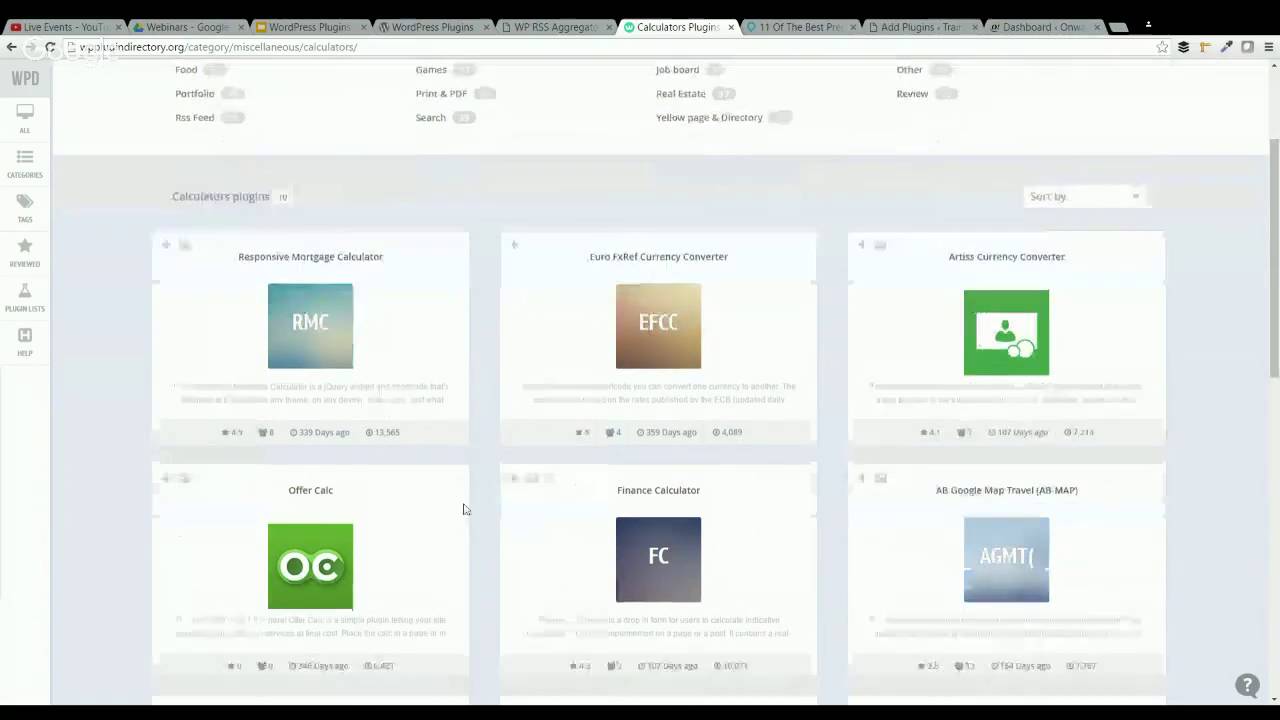This screenshot has height=720, width=1280.
Task: Open Tags in the sidebar
Action: (x=25, y=208)
